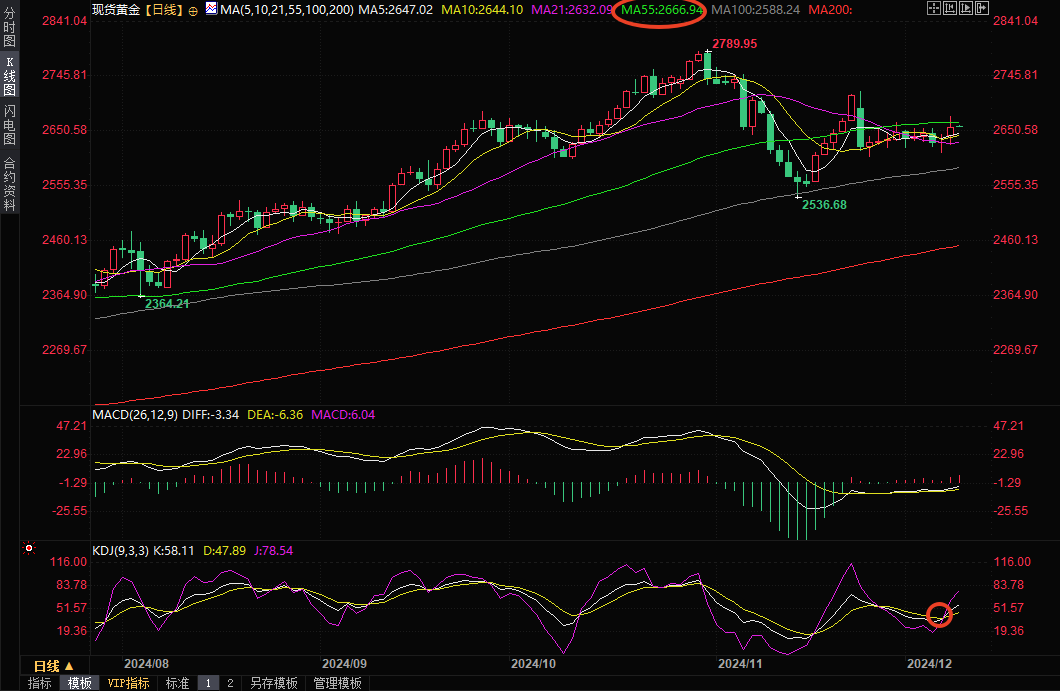Switch to template layout 1
The width and height of the screenshot is (1060, 691).
point(209,683)
